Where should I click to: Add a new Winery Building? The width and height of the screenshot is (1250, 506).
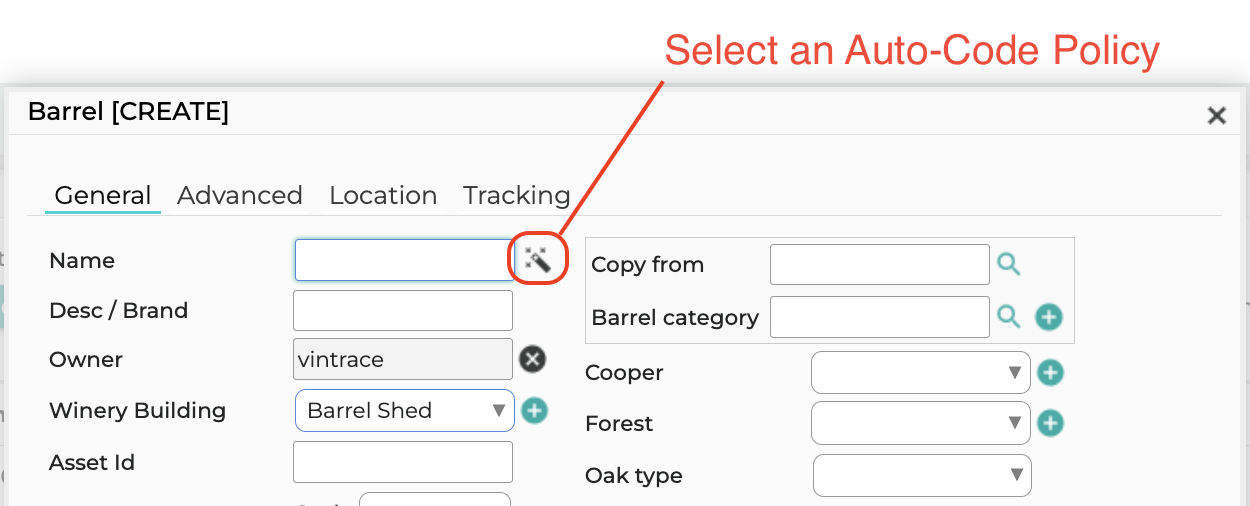coord(535,410)
